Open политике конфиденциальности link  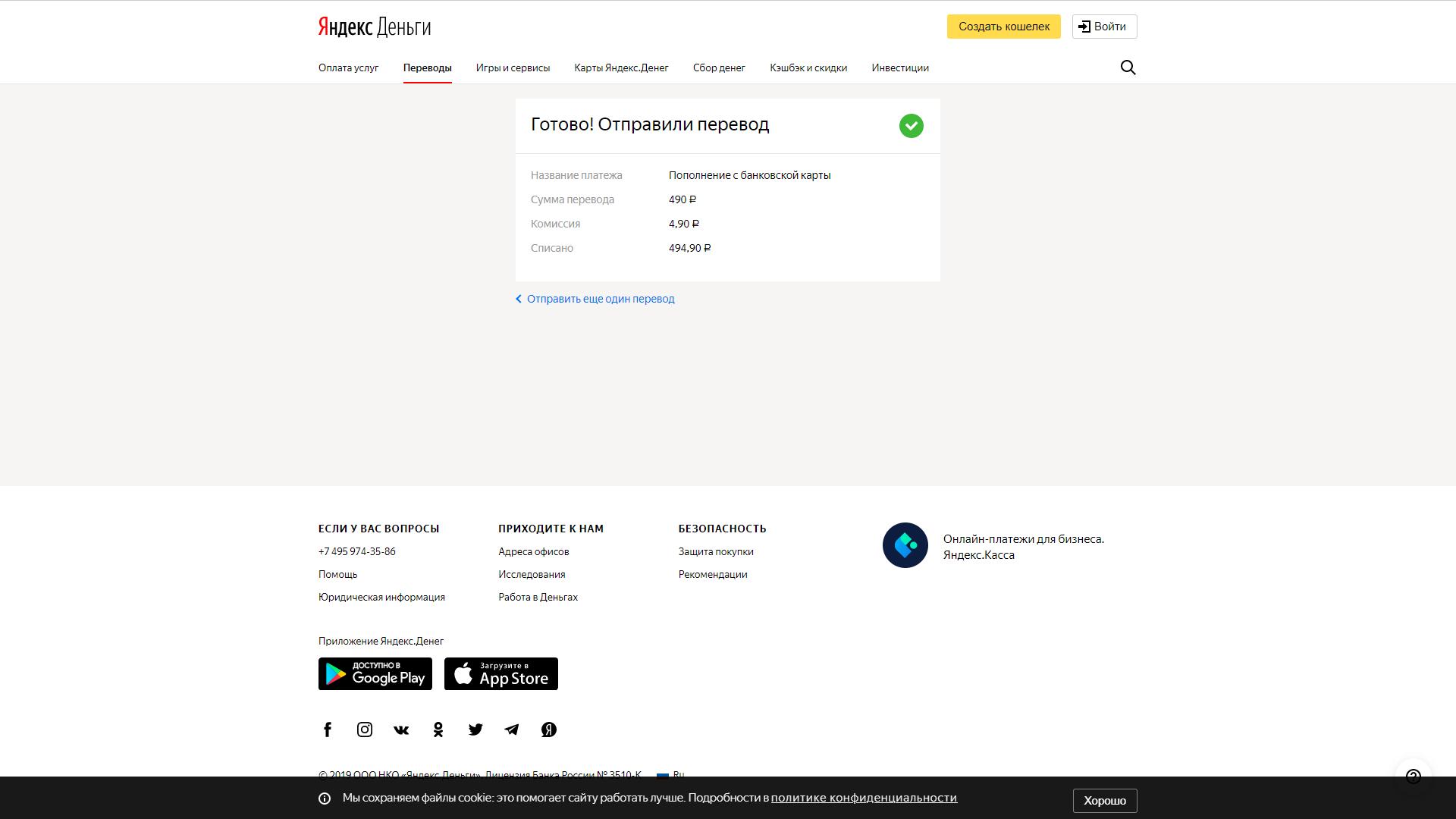coord(864,798)
